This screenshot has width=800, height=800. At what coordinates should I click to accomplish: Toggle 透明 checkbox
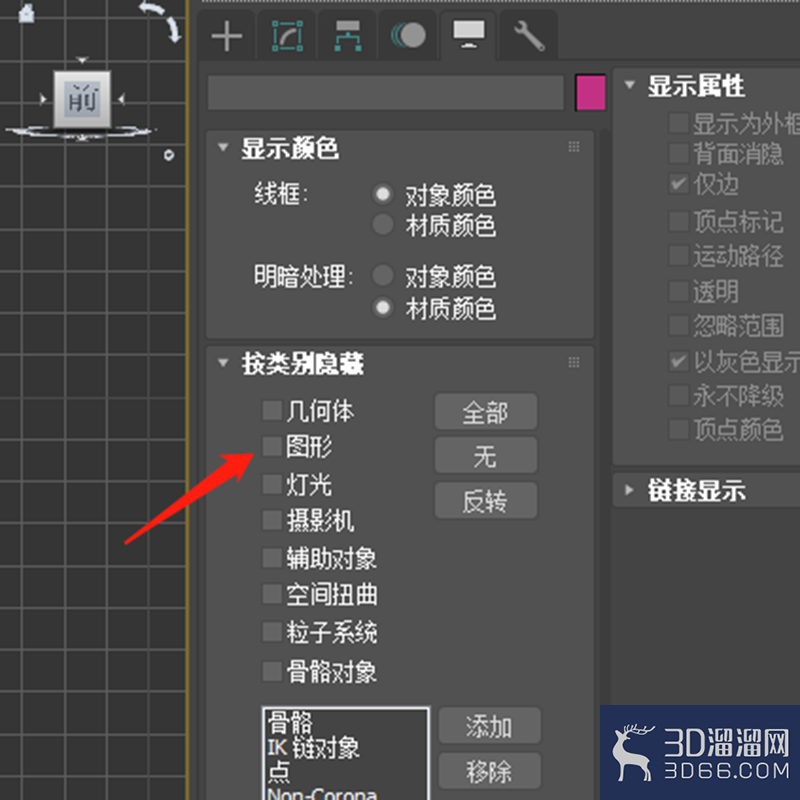tap(678, 291)
